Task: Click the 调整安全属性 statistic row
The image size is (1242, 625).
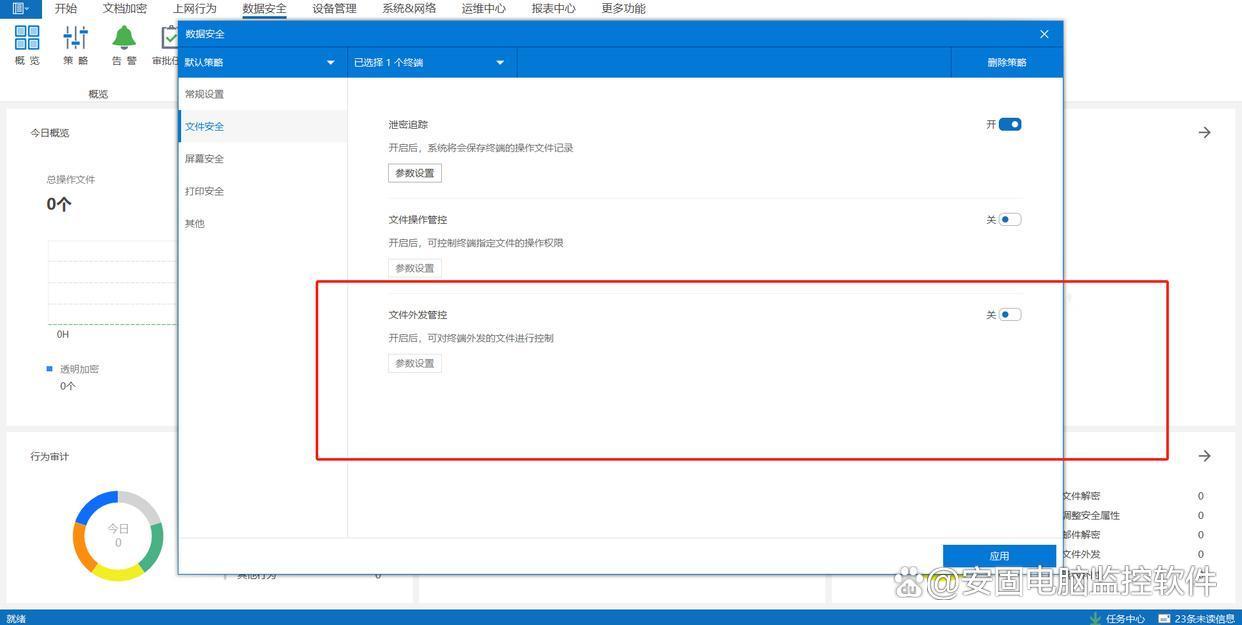Action: 1133,515
